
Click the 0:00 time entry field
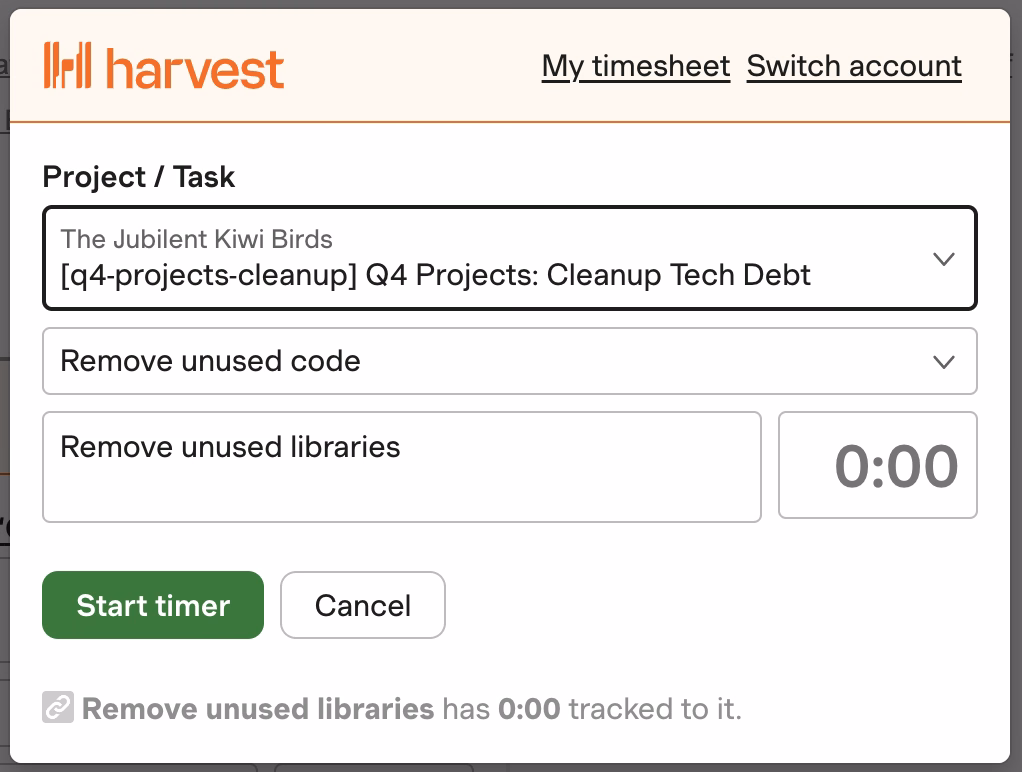pyautogui.click(x=877, y=466)
